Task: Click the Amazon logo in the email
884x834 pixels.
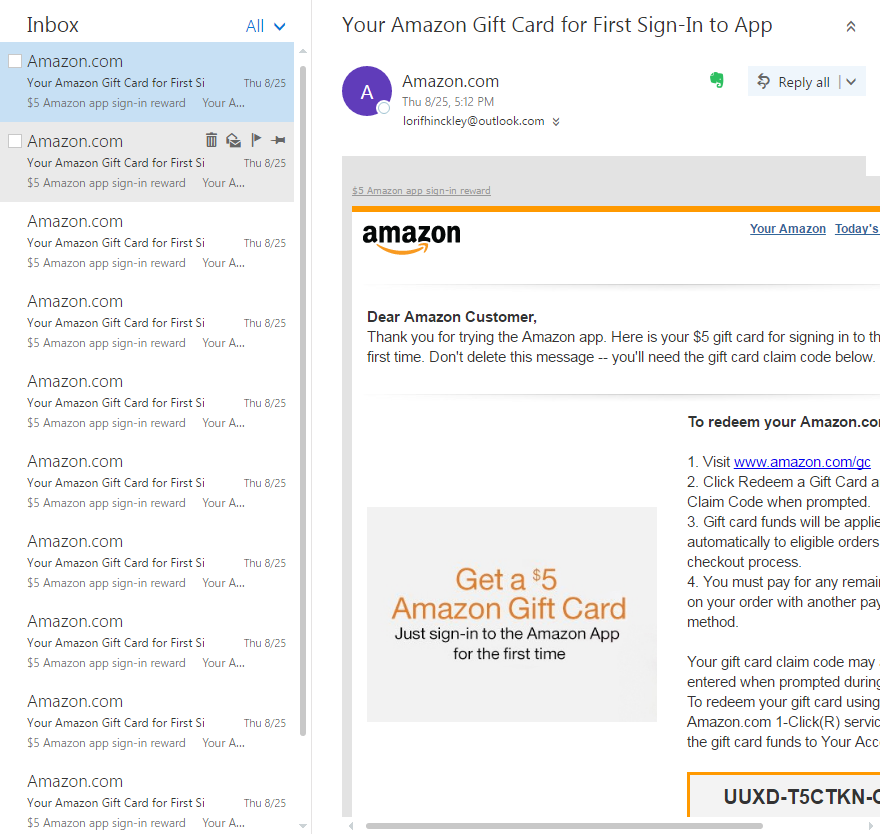Action: (411, 238)
